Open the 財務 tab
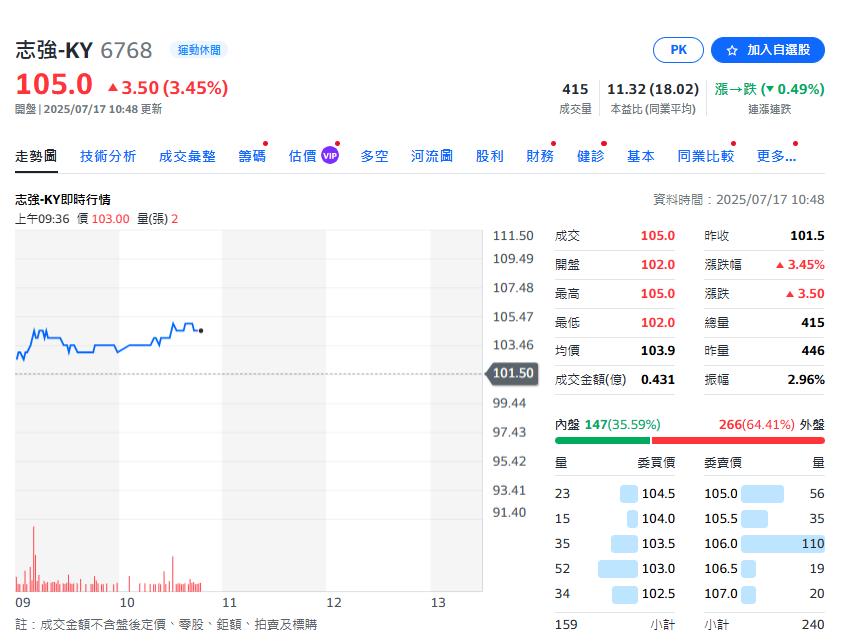The width and height of the screenshot is (845, 644). click(x=540, y=156)
